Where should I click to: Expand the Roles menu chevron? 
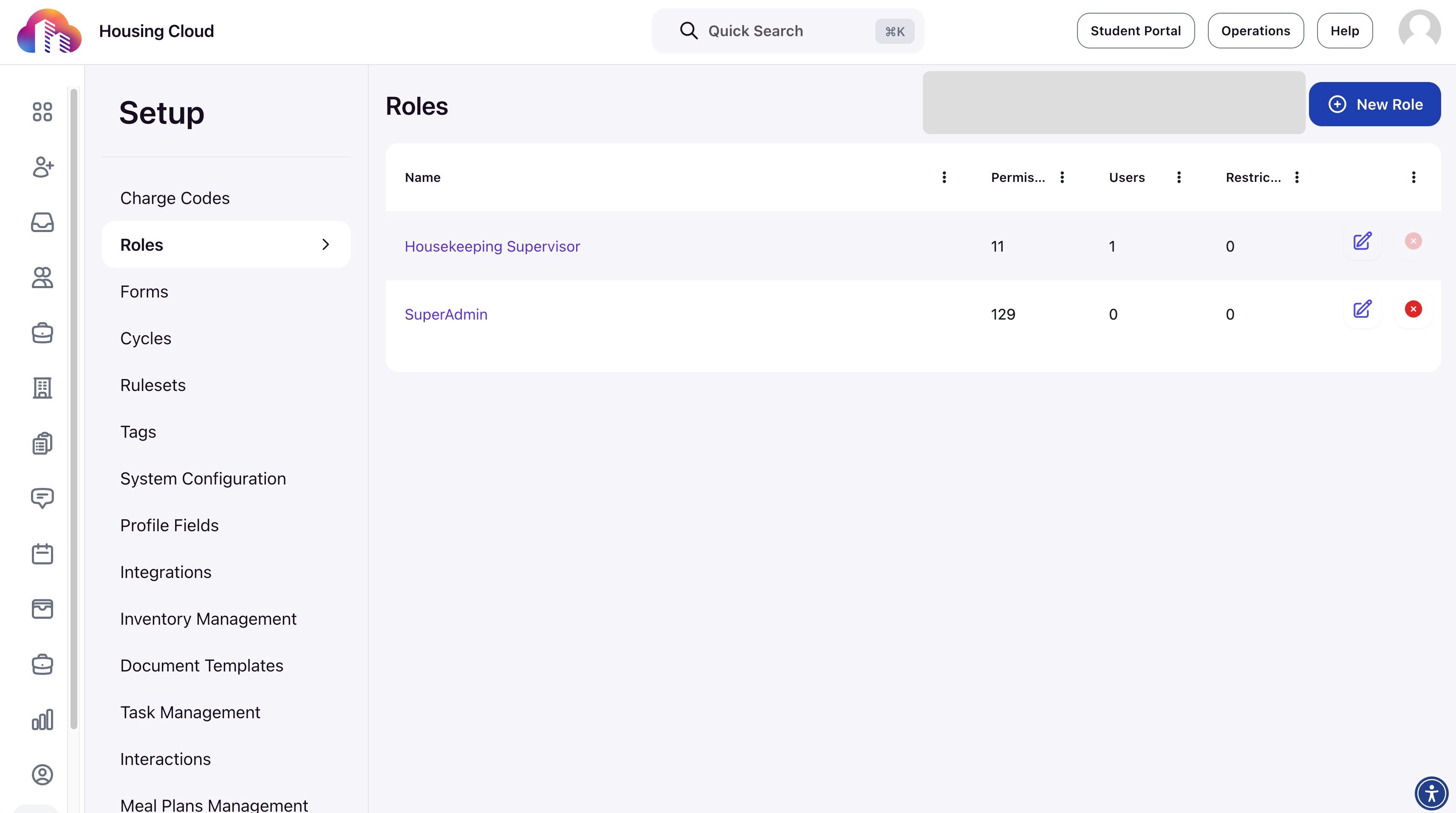[325, 244]
